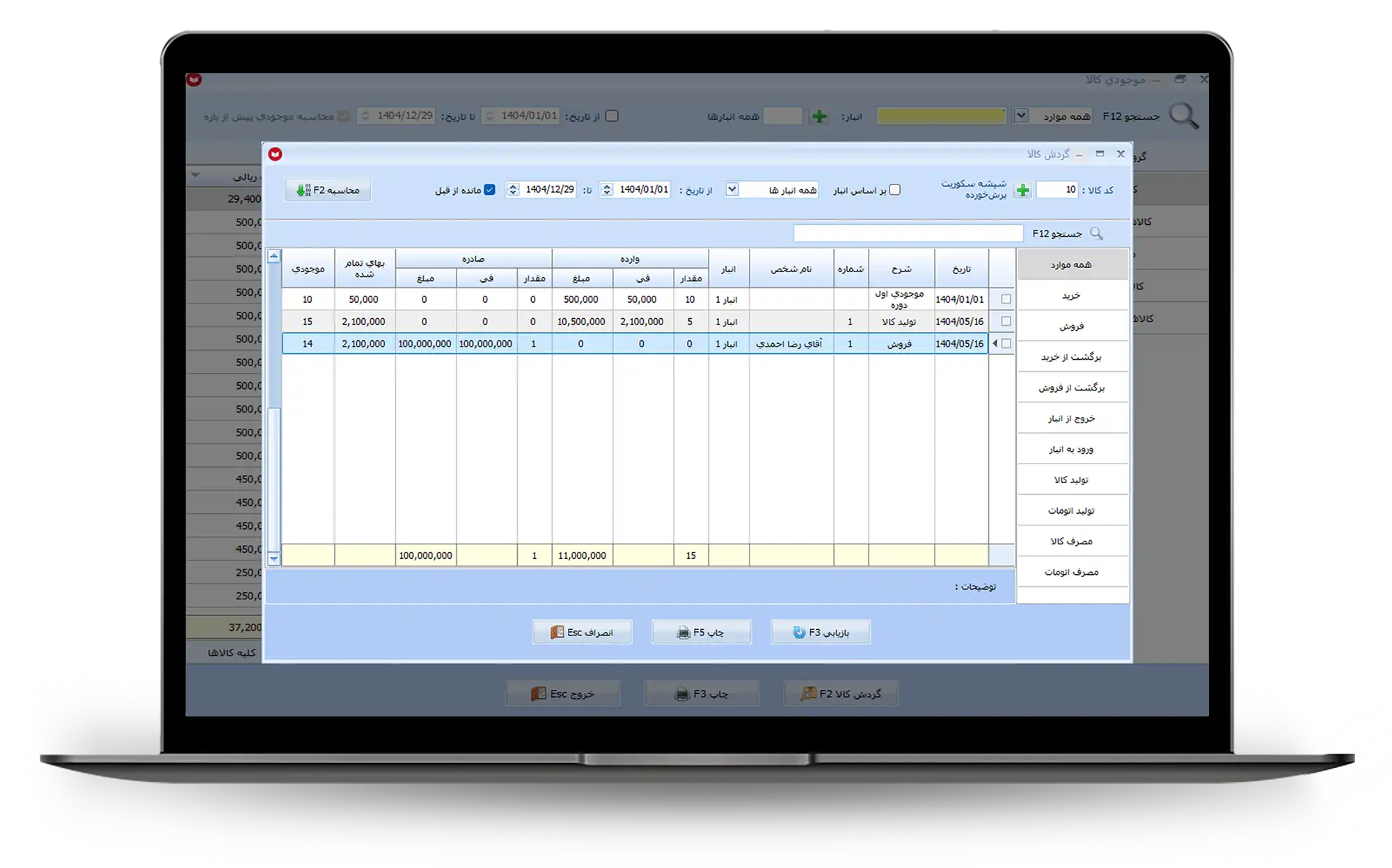Viewport: 1392px width, 868px height.
Task: Toggle محاسبه موجودی پیش از بازه checkbox
Action: point(344,116)
